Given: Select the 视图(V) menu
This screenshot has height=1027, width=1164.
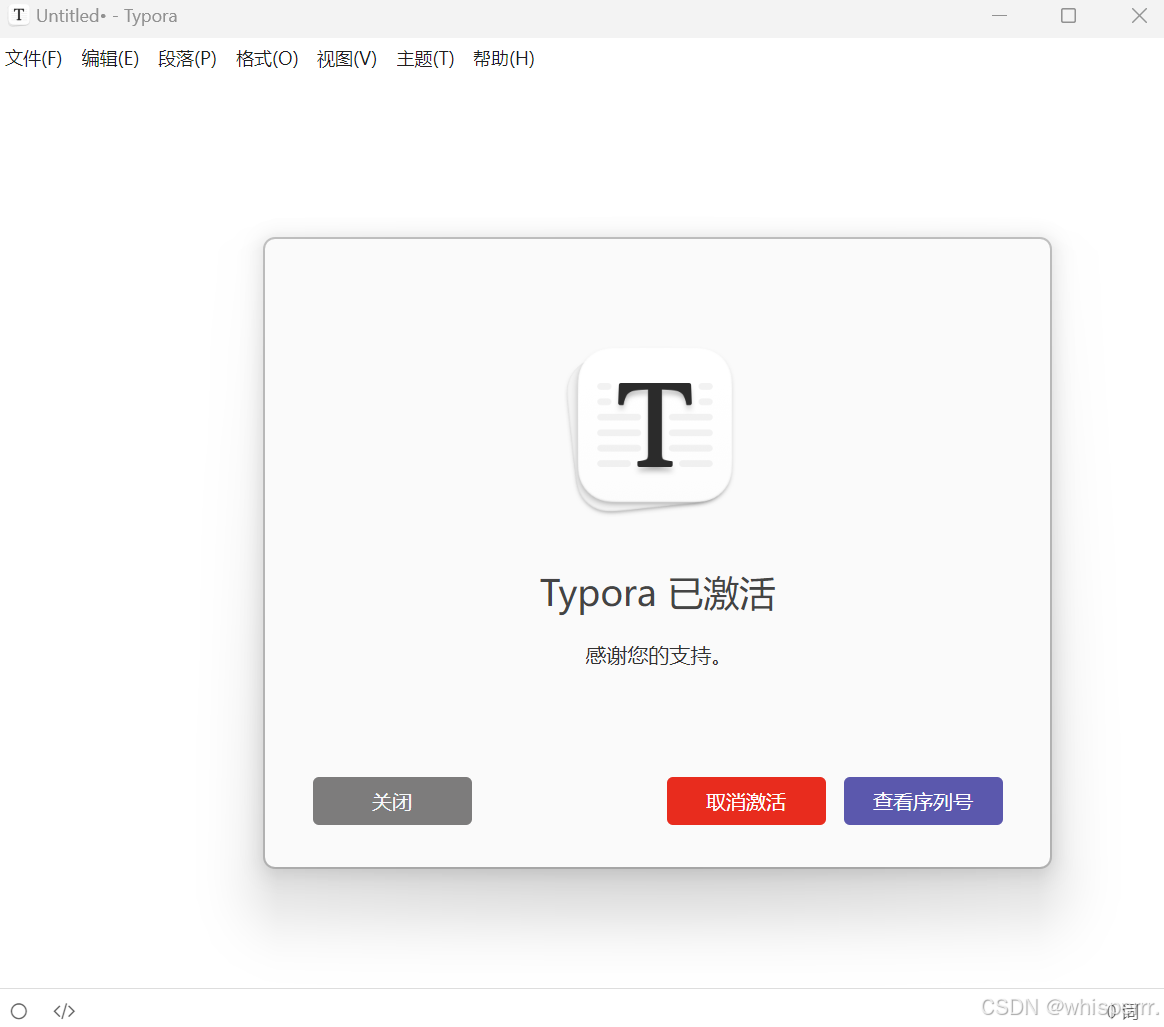Looking at the screenshot, I should (347, 59).
